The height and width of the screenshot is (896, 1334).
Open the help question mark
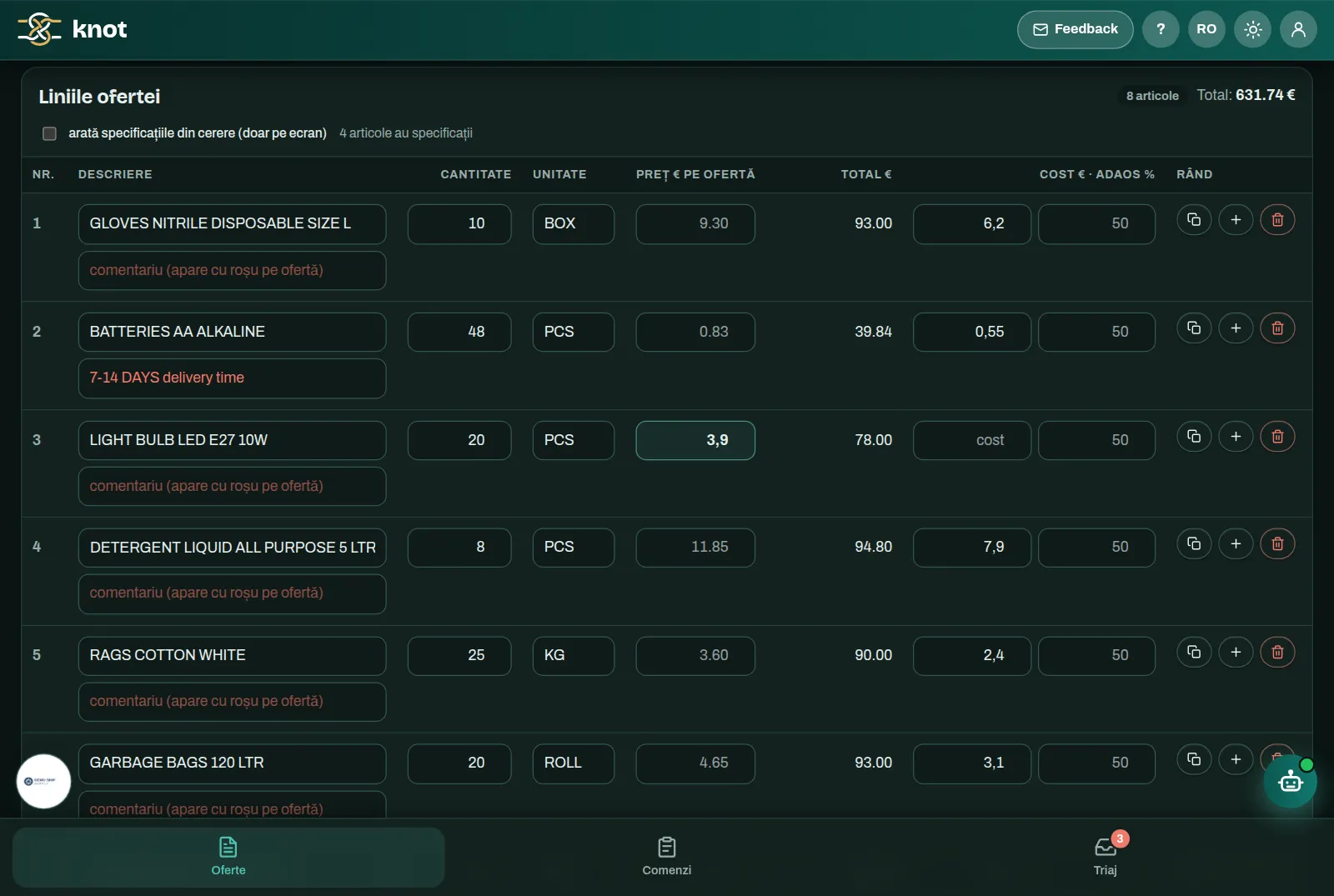click(1161, 29)
